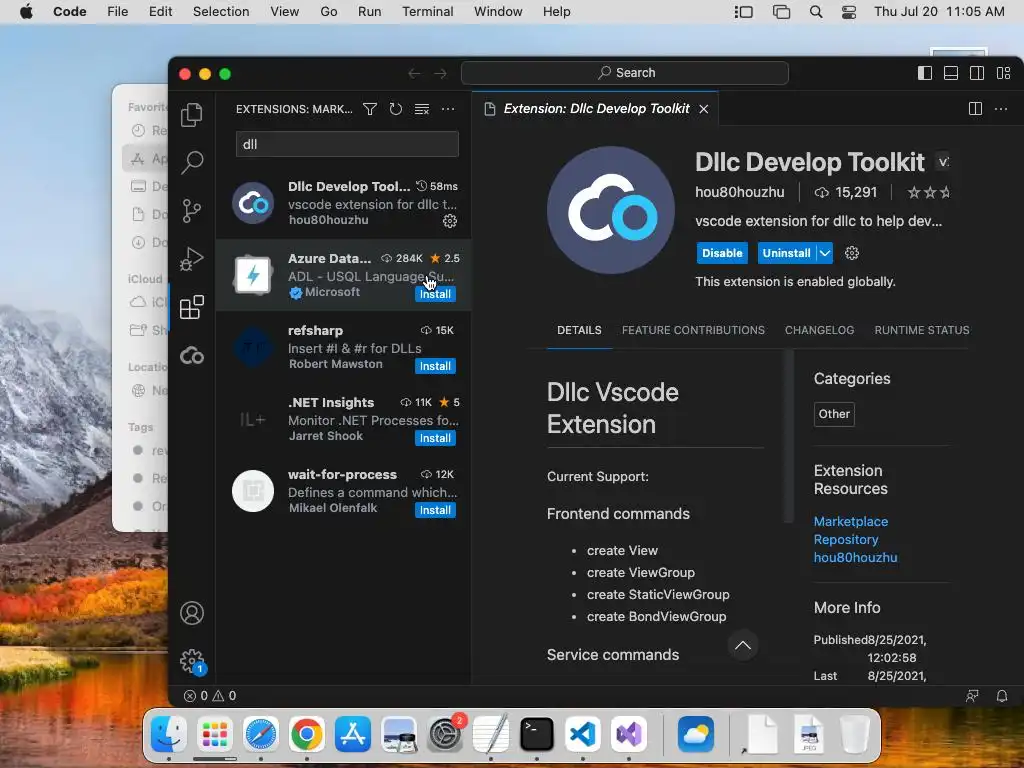Toggle primary side bar layout icon
1024x768 pixels.
click(x=925, y=73)
